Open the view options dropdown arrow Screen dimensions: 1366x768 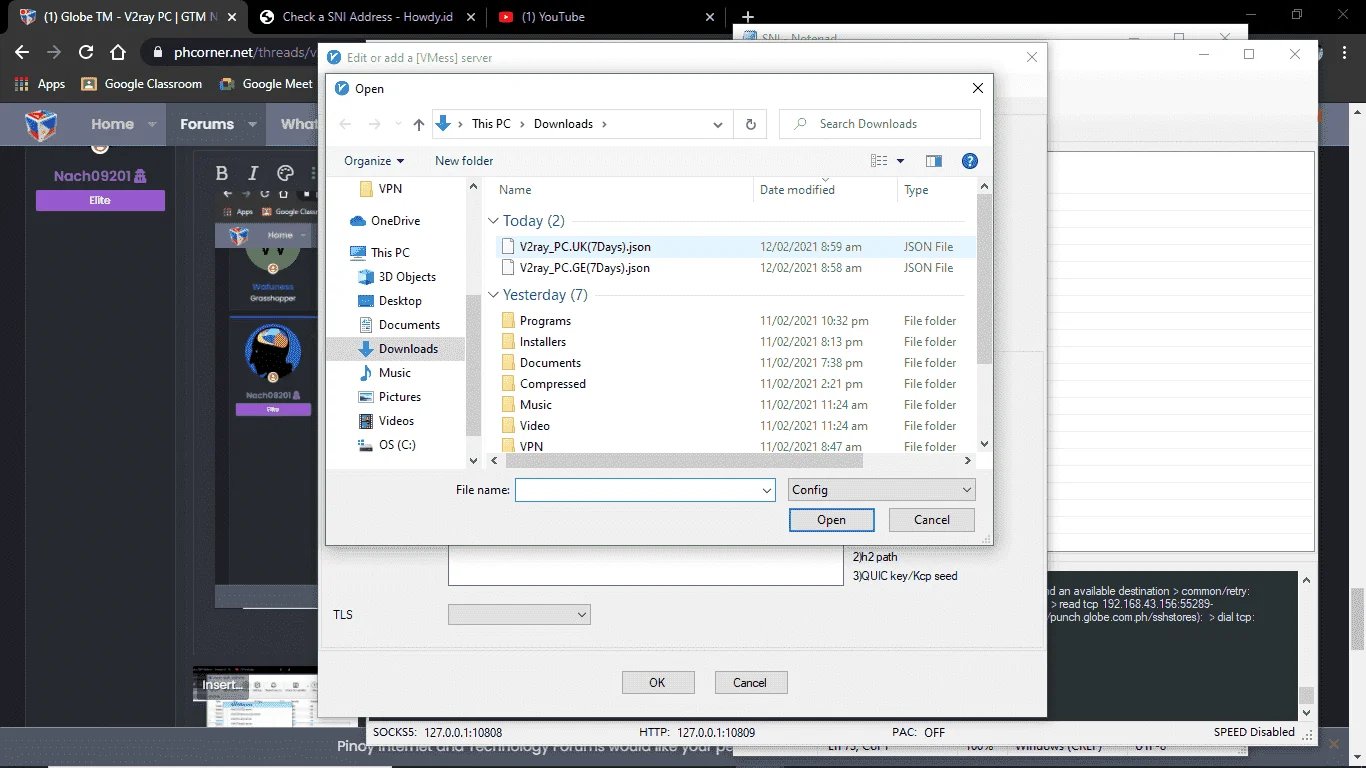pos(900,161)
